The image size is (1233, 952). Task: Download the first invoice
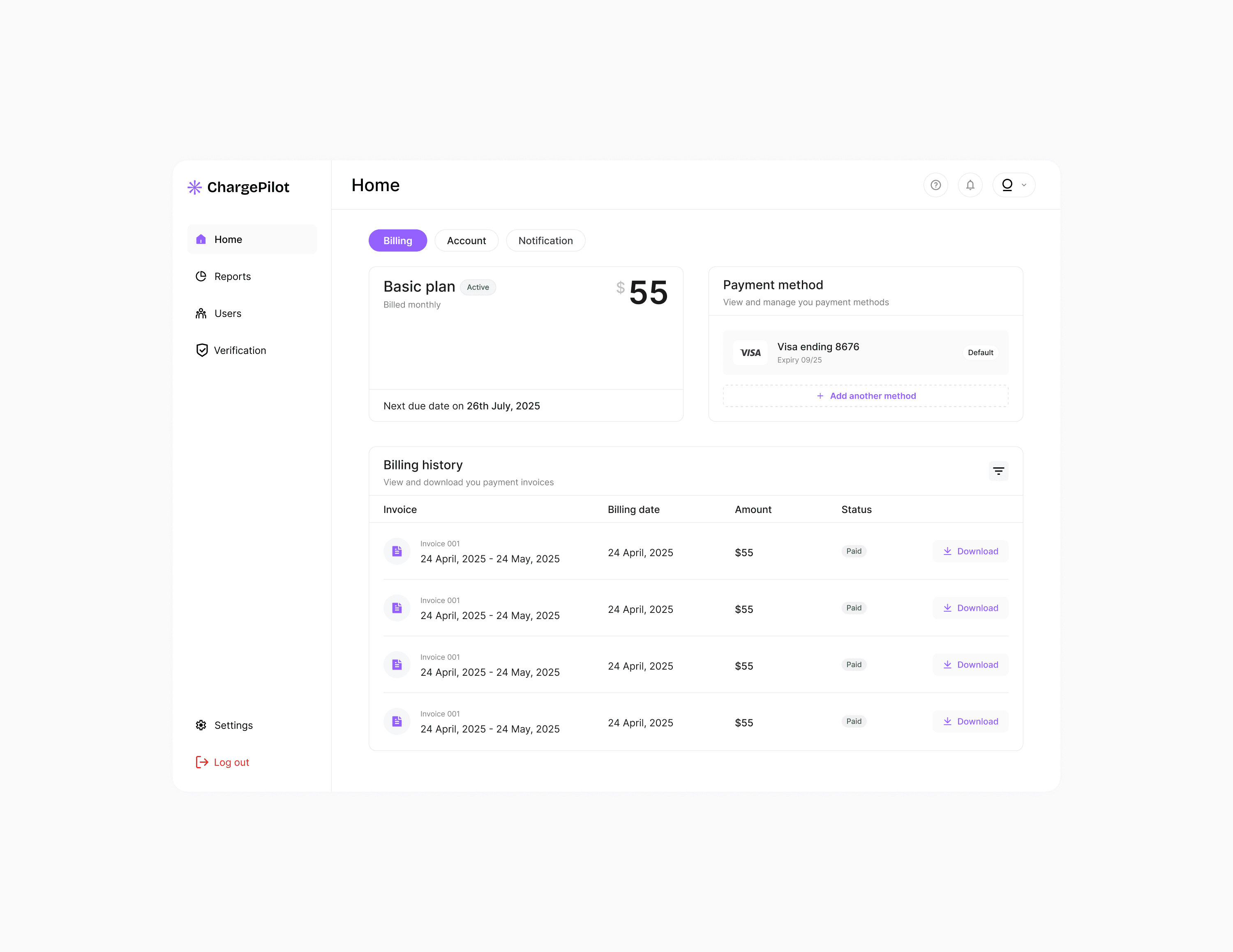(x=970, y=551)
